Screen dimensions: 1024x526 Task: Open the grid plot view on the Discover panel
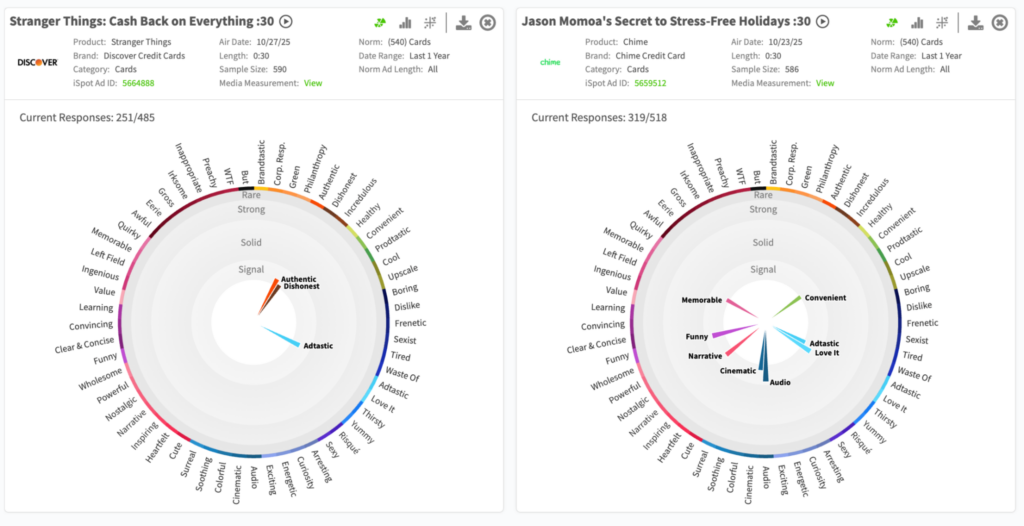pos(430,22)
